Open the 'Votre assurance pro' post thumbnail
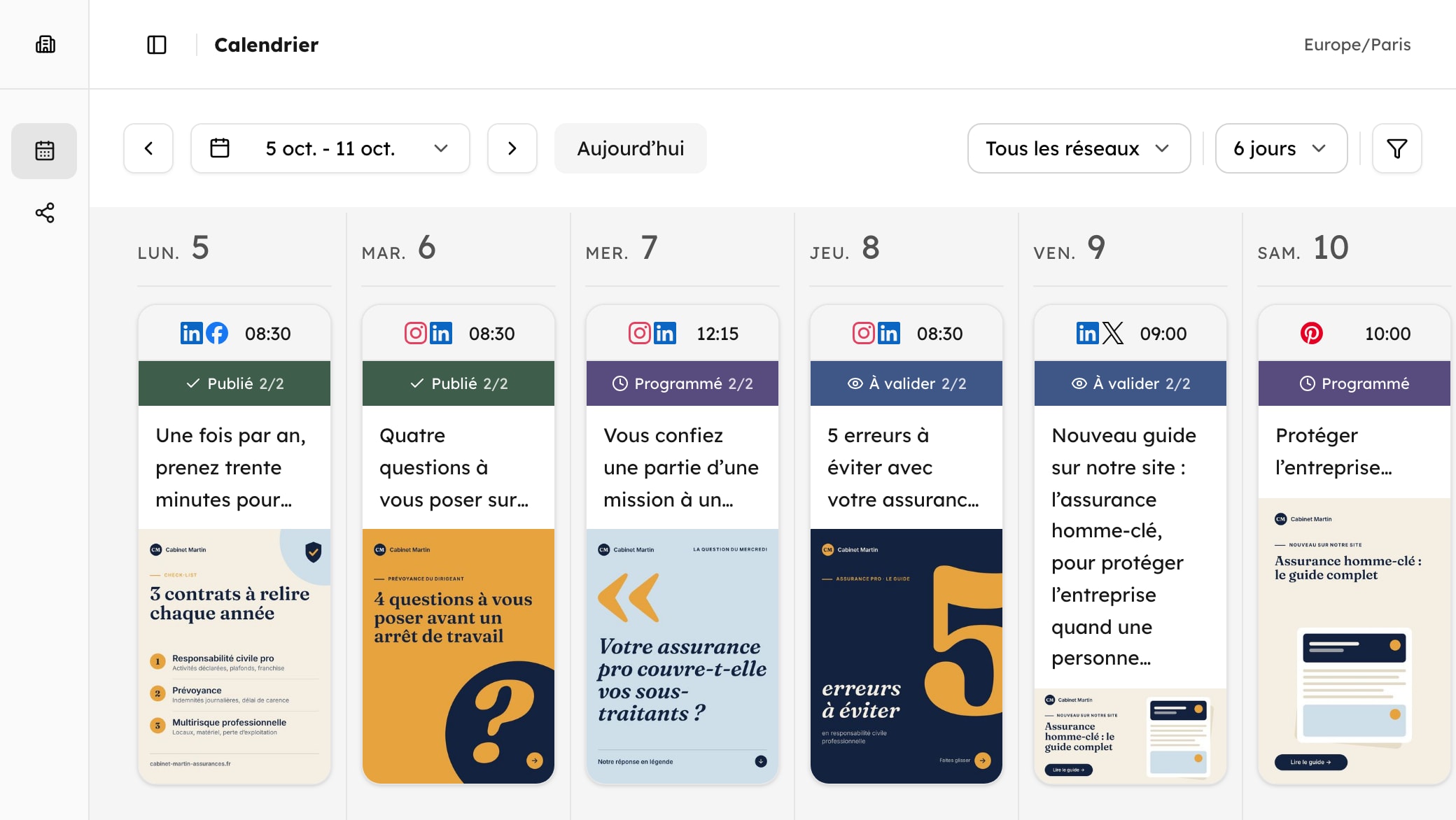Viewport: 1456px width, 820px height. tap(682, 656)
